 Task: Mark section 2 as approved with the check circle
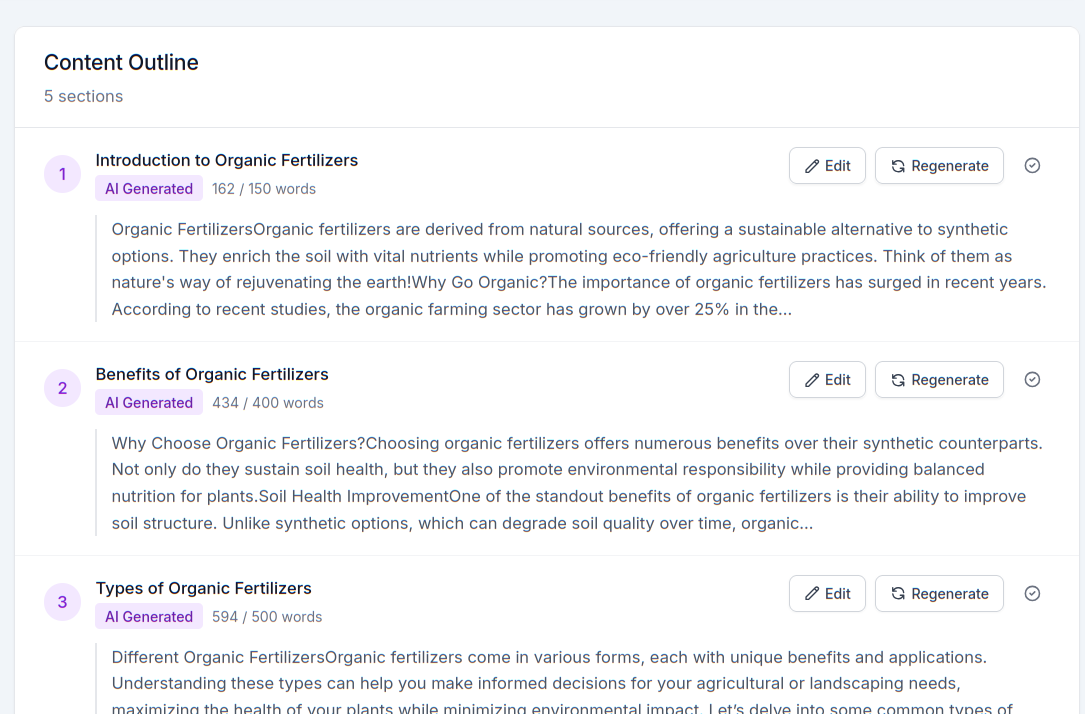tap(1033, 380)
